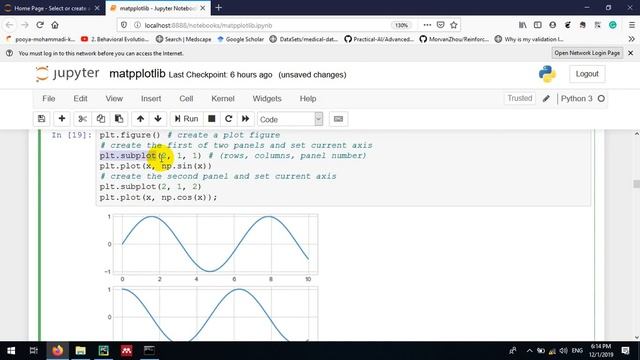Click the Jupyter logo
This screenshot has width=640, height=360.
click(67, 74)
